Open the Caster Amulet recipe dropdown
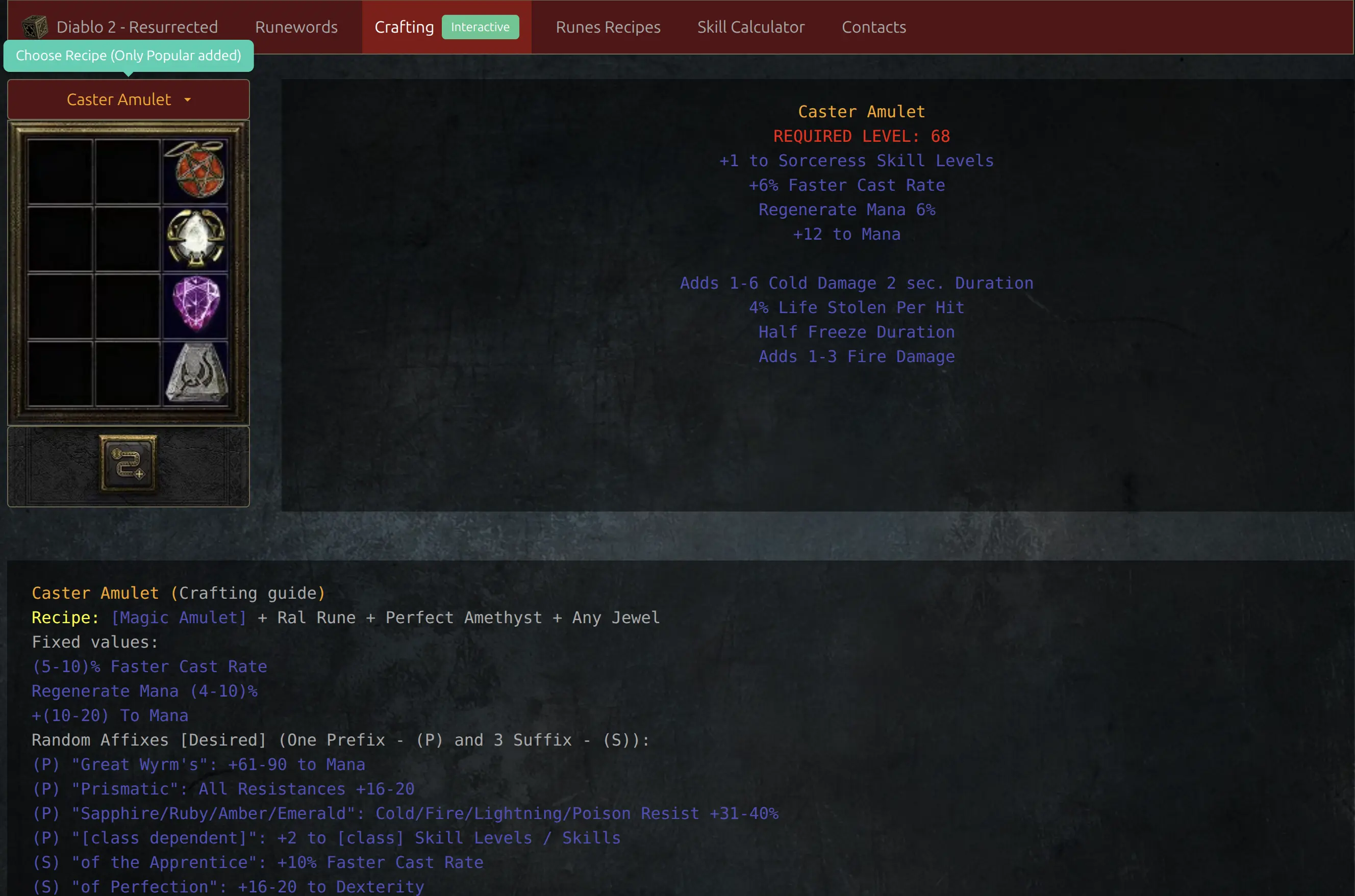Screen dimensions: 1355x896 click(x=128, y=99)
